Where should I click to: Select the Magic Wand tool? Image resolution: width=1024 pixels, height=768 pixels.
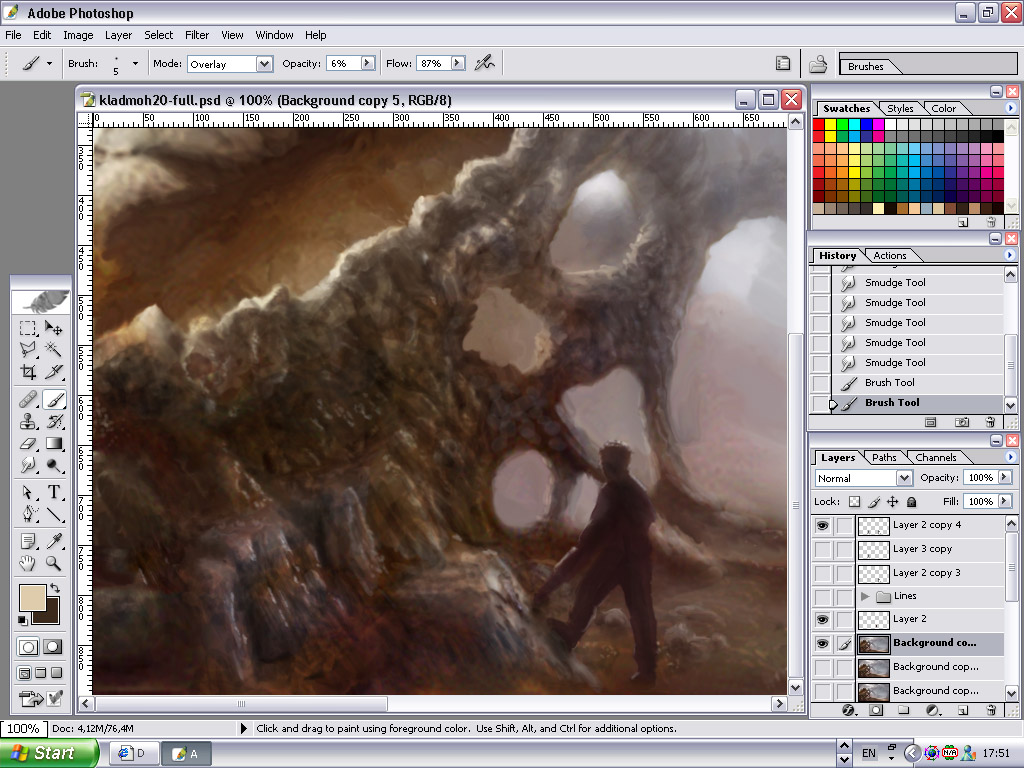[54, 349]
